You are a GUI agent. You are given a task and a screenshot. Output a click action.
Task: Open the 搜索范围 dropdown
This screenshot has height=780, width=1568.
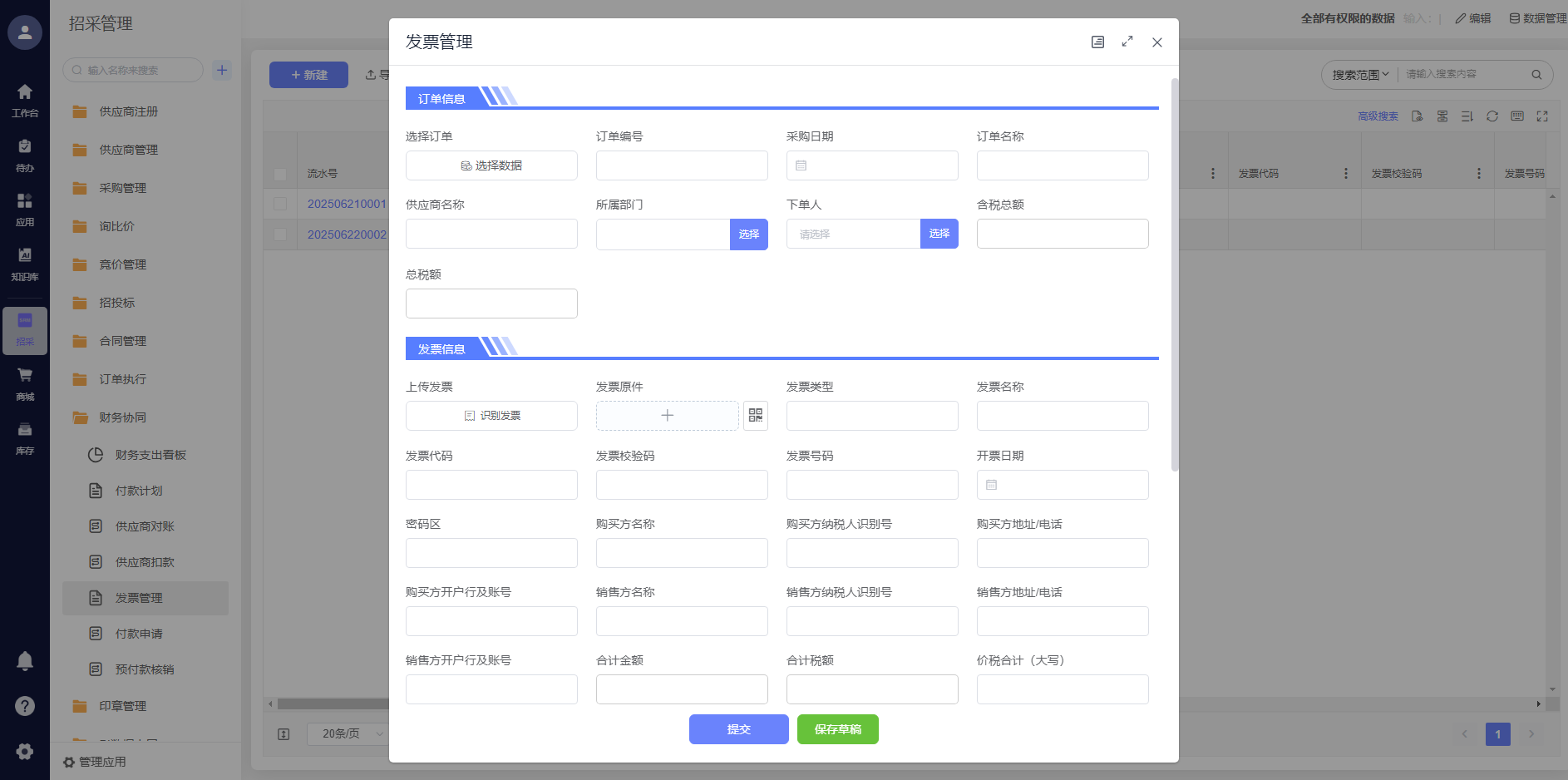point(1360,75)
